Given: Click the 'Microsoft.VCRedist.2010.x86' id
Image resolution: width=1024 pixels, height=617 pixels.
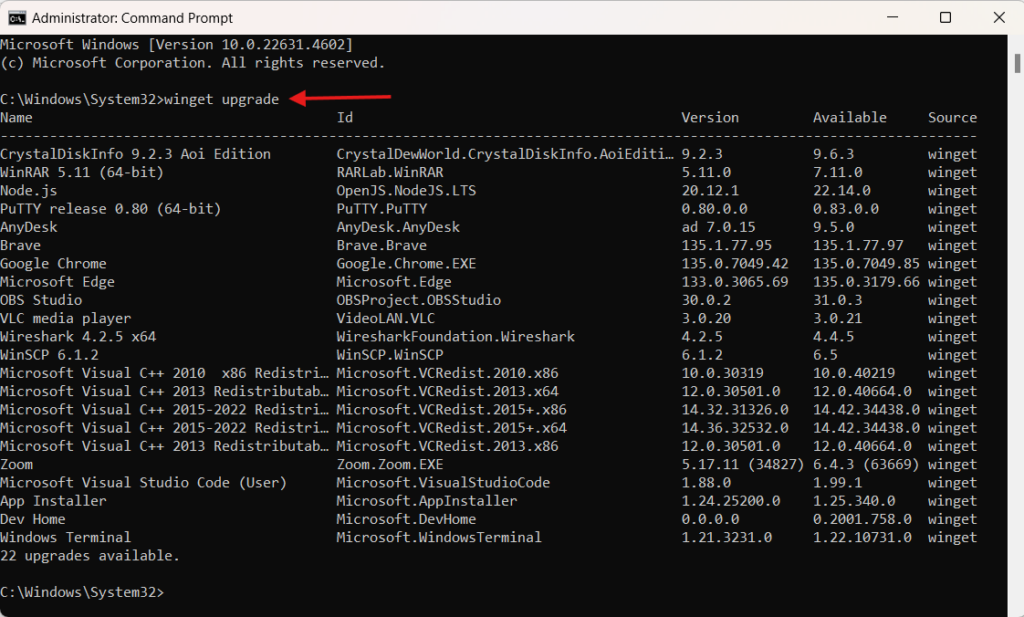Looking at the screenshot, I should click(x=447, y=373).
